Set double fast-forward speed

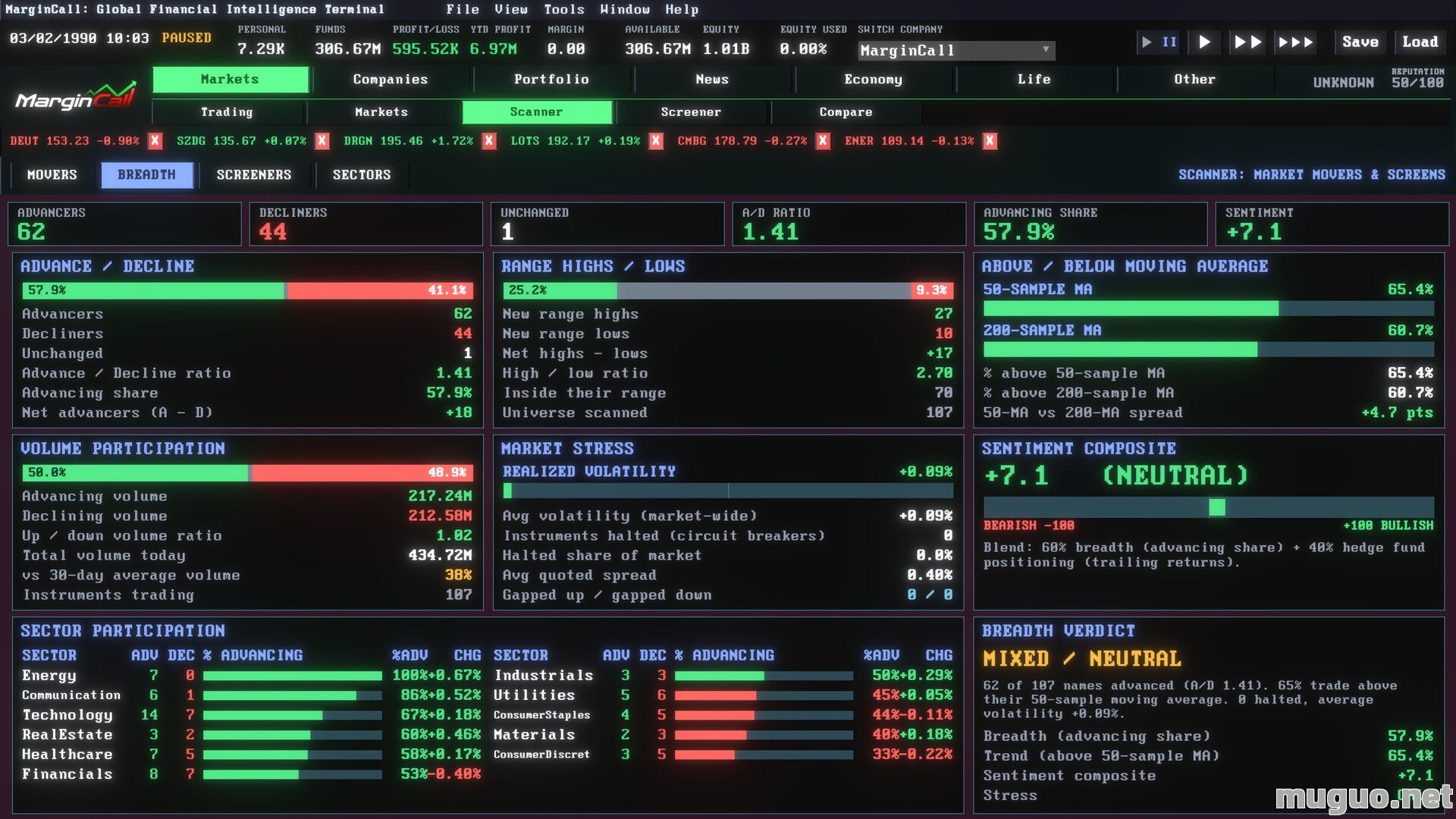[x=1247, y=42]
